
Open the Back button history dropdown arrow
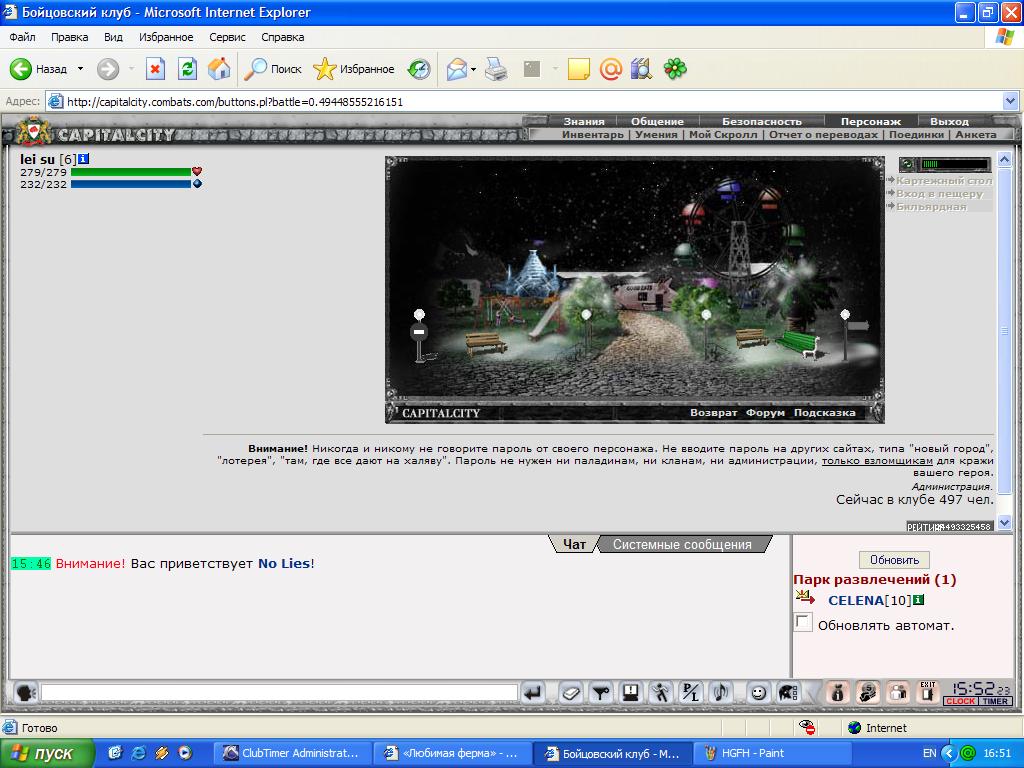(x=80, y=69)
